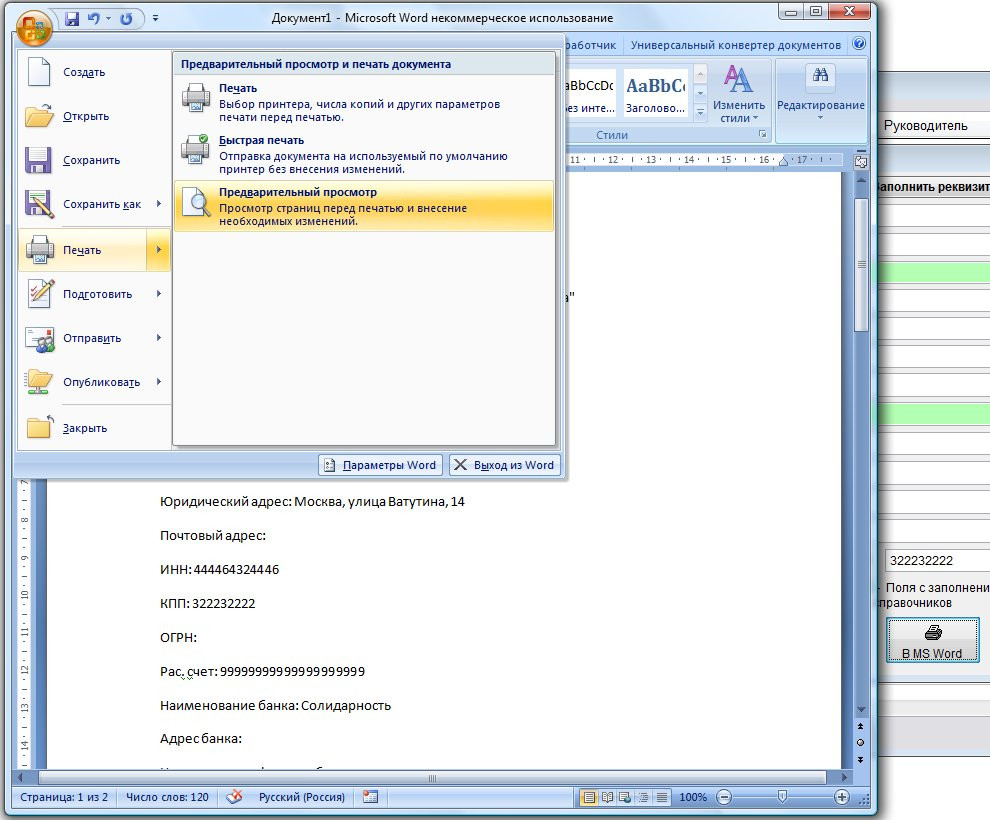Click the round Office button

(34, 28)
